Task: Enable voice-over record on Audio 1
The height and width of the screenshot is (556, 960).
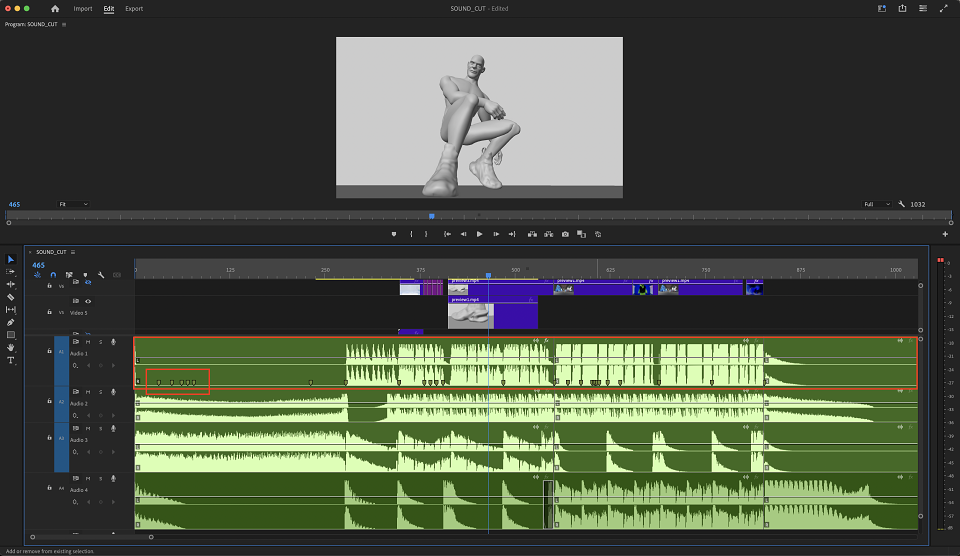Action: pyautogui.click(x=113, y=342)
